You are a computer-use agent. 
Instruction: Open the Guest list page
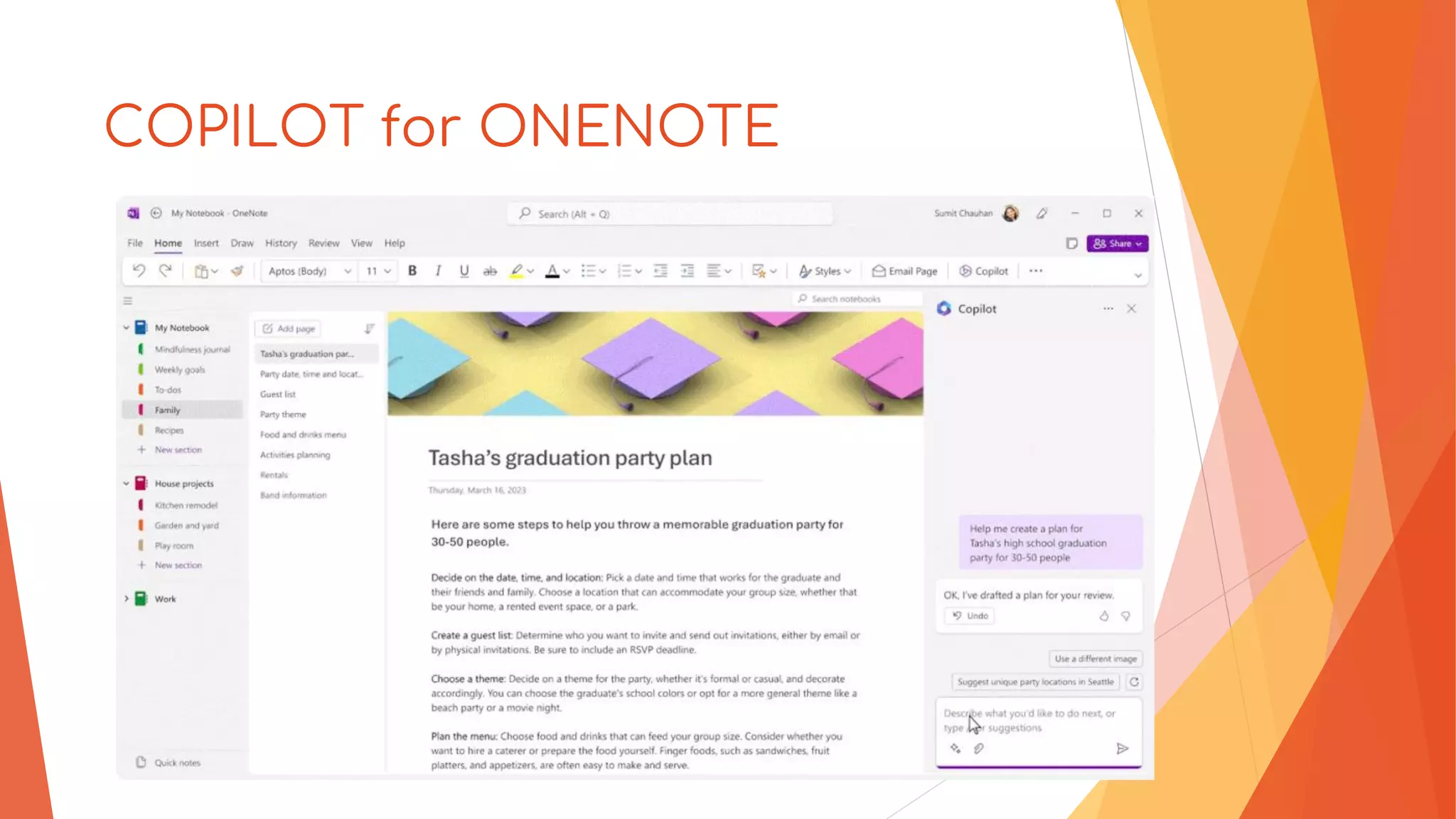click(277, 394)
